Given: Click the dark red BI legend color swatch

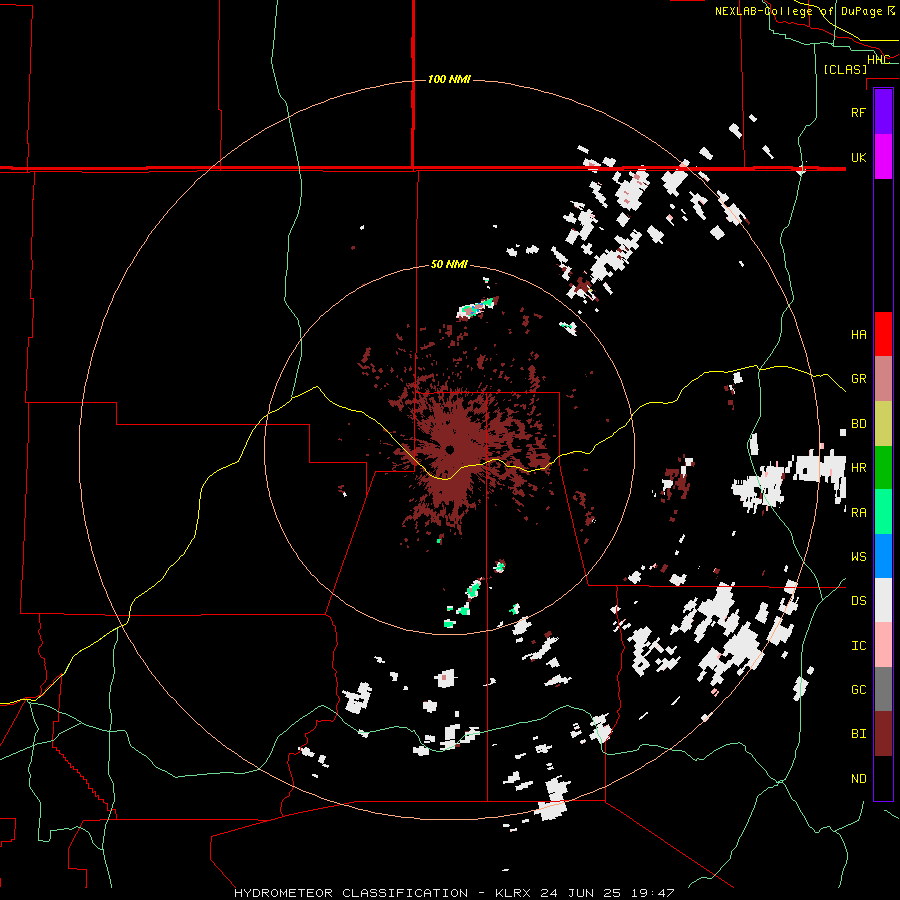Looking at the screenshot, I should pos(883,734).
